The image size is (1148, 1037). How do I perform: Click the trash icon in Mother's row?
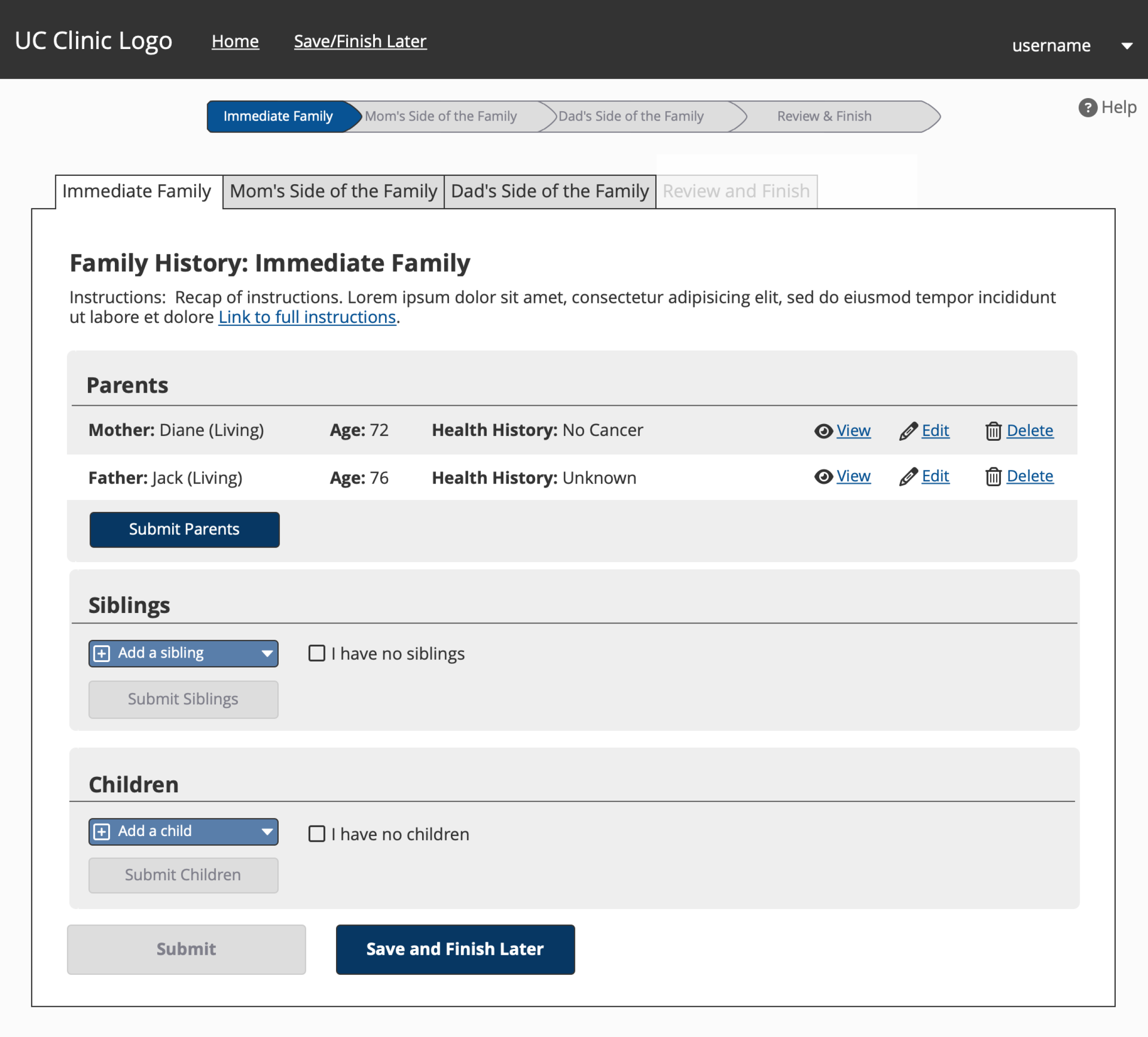993,431
